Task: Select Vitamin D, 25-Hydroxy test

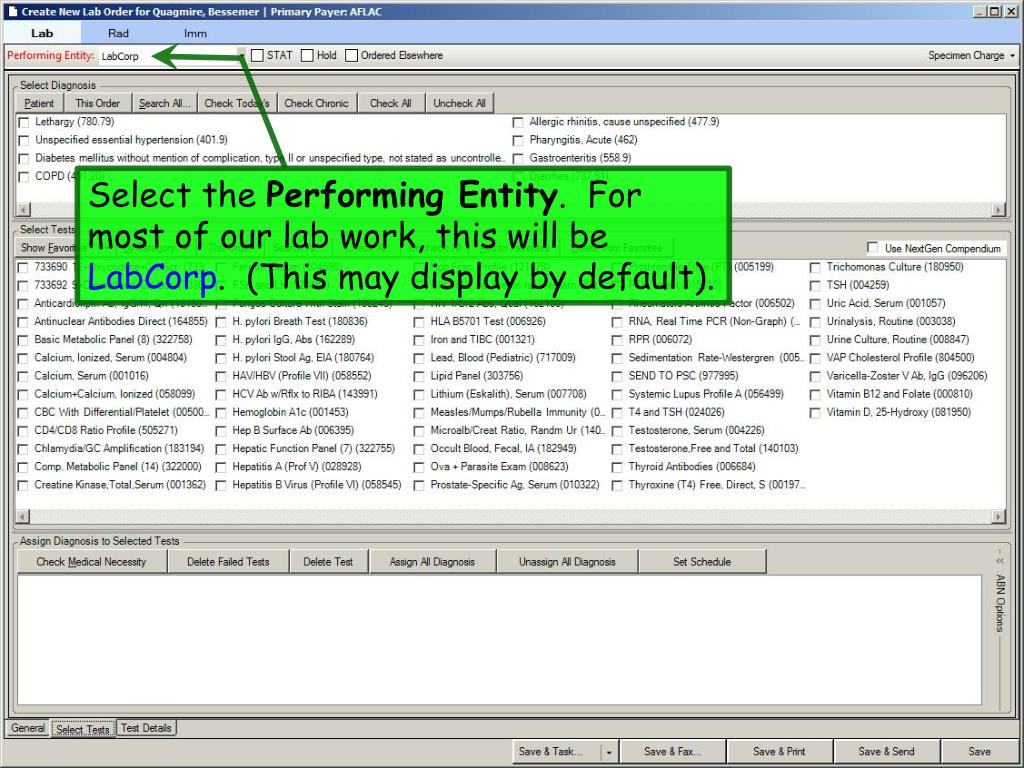Action: pos(815,413)
